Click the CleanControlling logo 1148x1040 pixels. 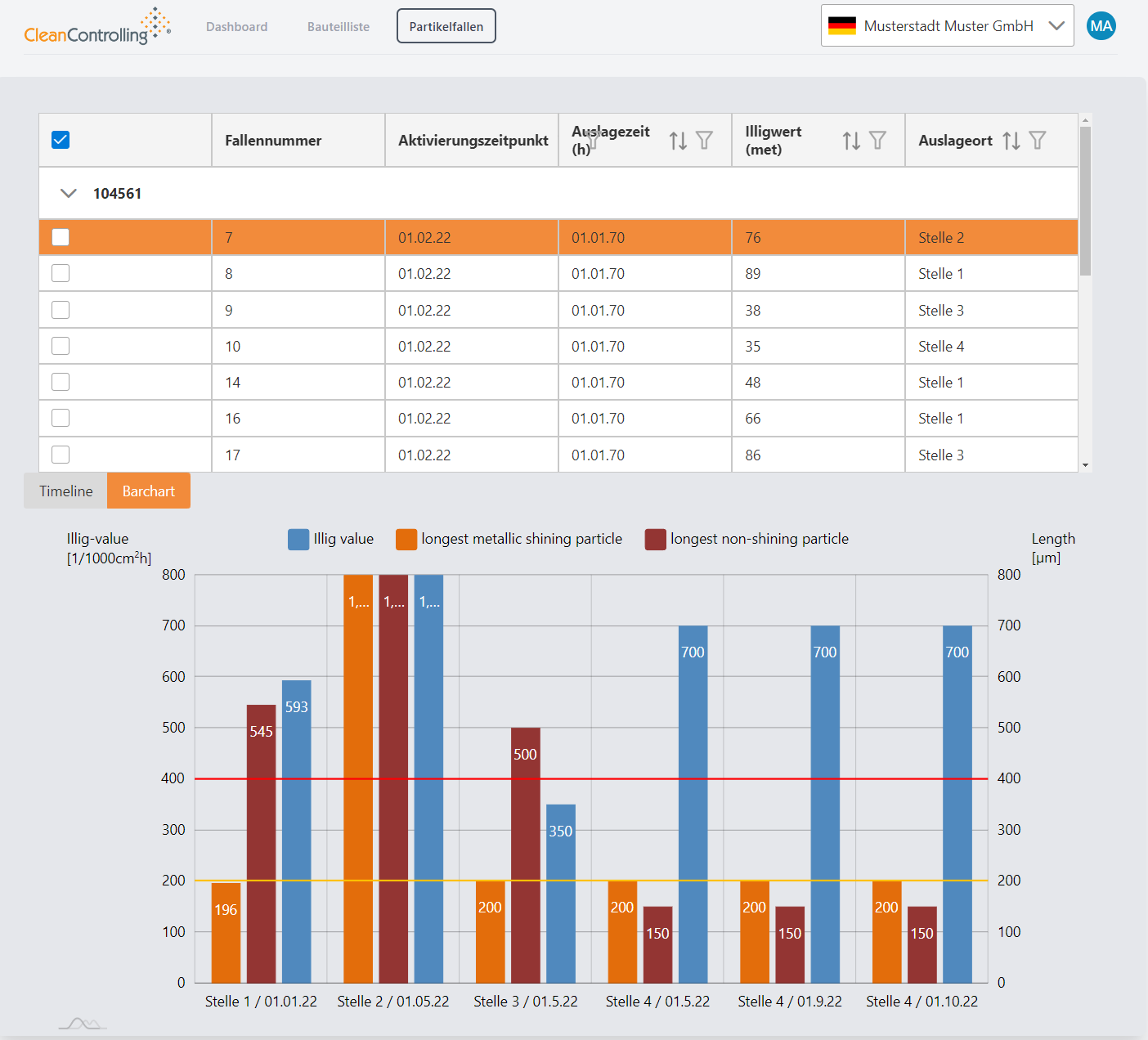click(x=96, y=27)
